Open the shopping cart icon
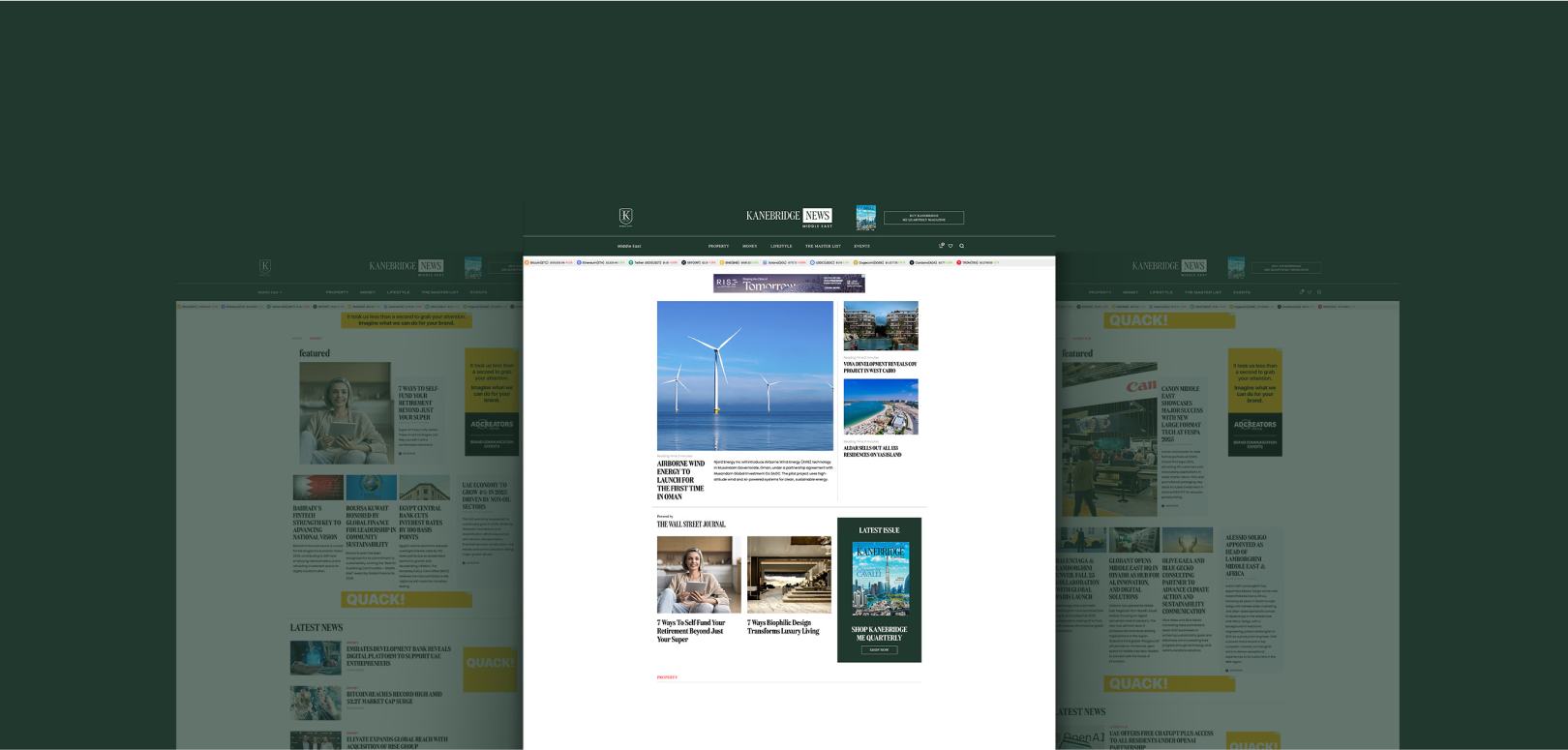The height and width of the screenshot is (750, 1568). (x=941, y=246)
